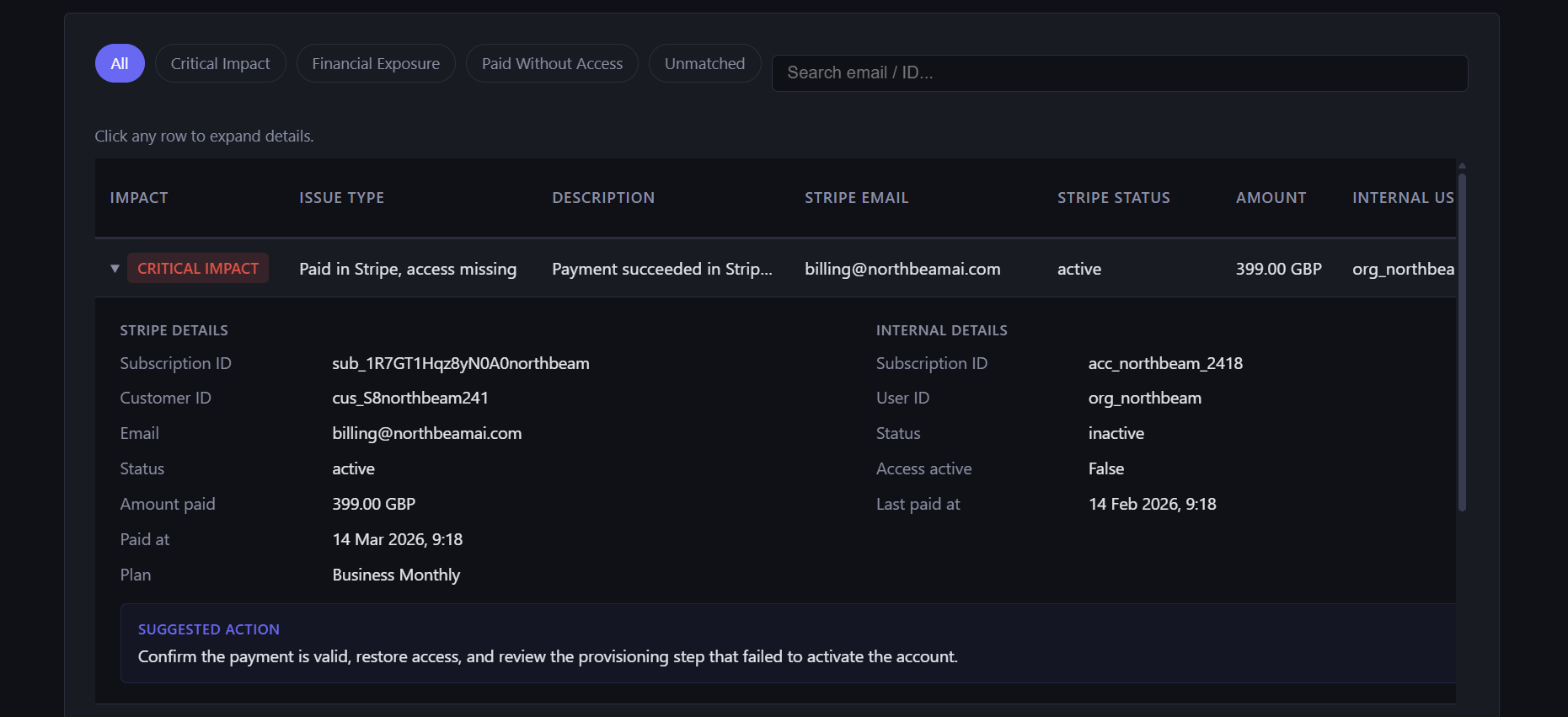Click the customer ID cus_S8northbeam241
The height and width of the screenshot is (717, 1568).
click(x=410, y=399)
